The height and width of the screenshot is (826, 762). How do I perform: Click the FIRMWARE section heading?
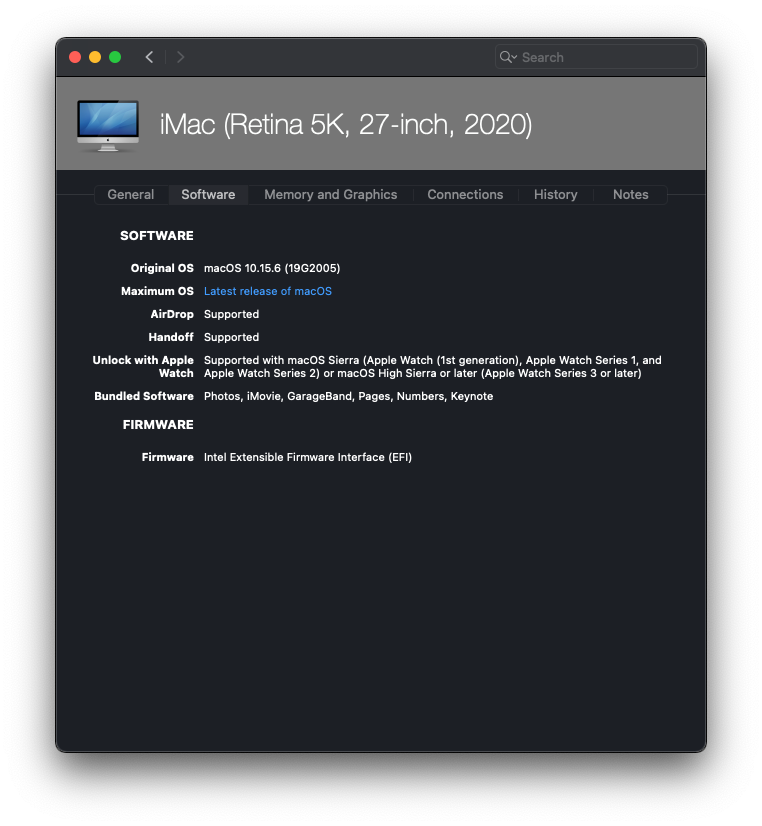158,425
